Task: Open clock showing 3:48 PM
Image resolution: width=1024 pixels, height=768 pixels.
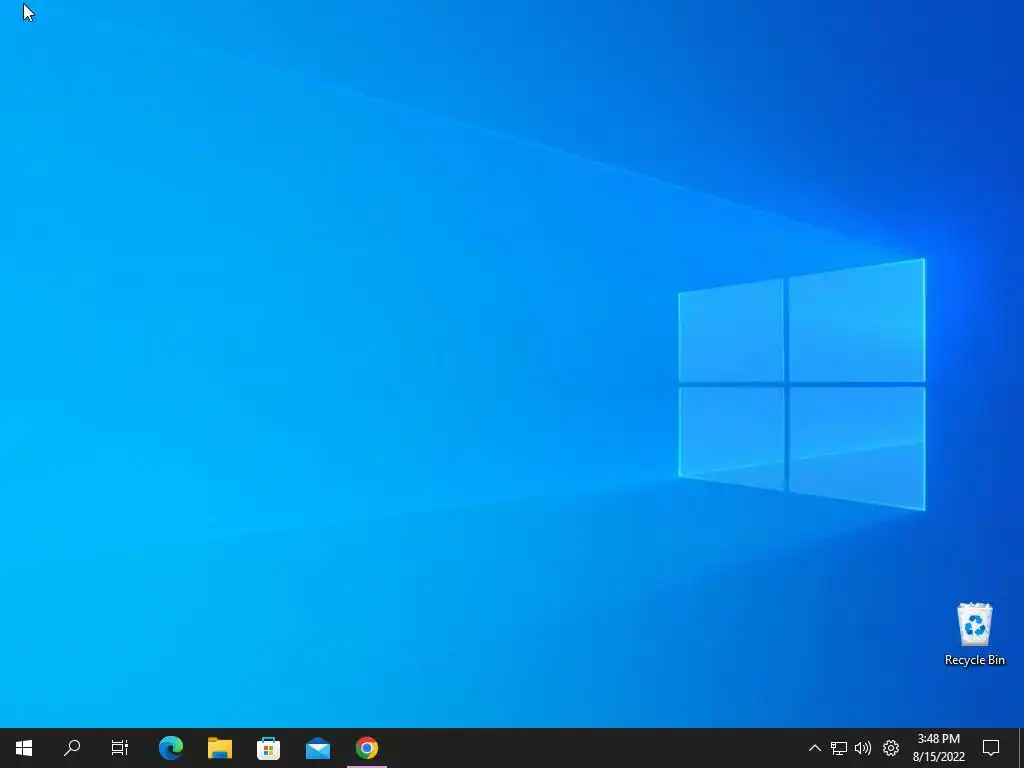Action: click(x=938, y=748)
